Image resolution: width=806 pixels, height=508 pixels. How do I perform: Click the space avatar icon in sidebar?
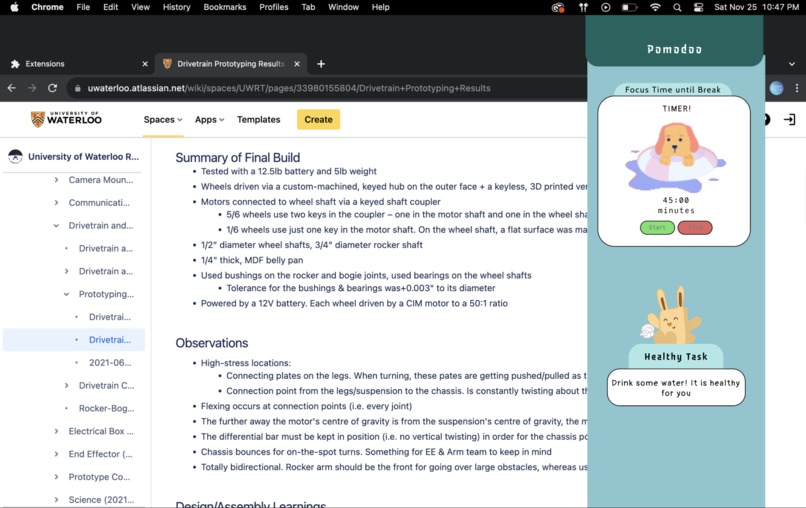tap(15, 156)
